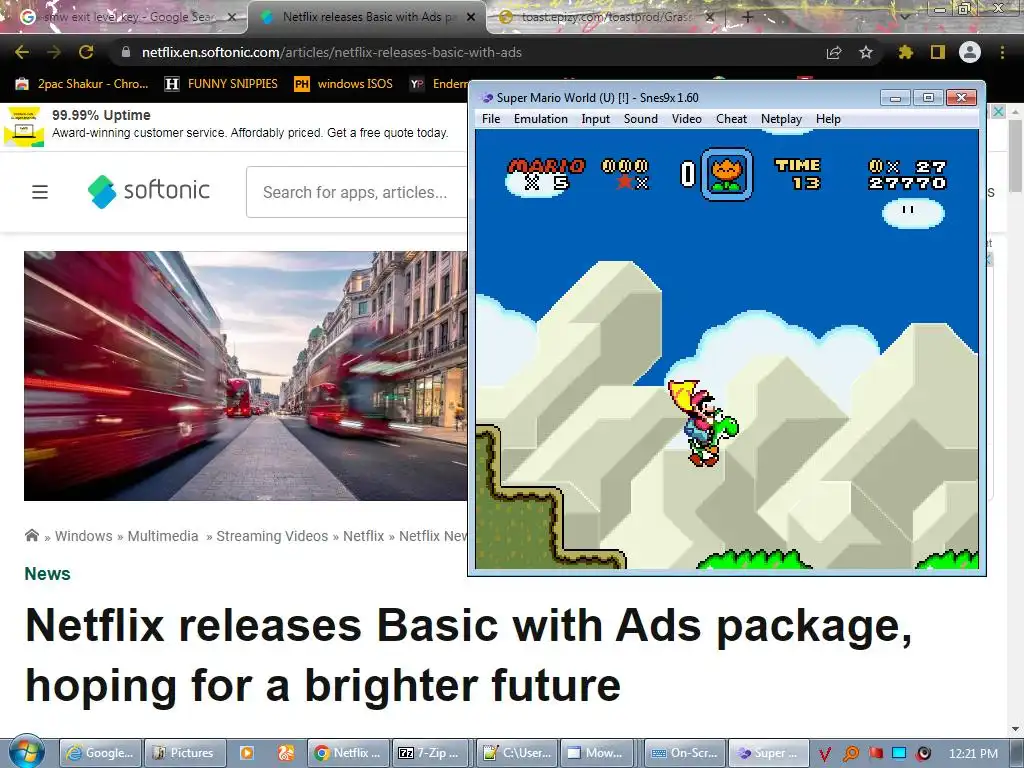Click the Chrome forward arrow
1024x768 pixels.
(x=54, y=52)
